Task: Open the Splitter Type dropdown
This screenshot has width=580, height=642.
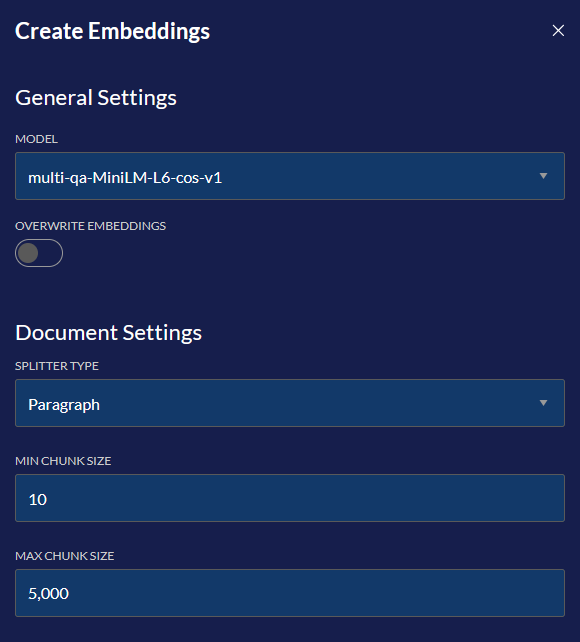Action: click(x=290, y=403)
